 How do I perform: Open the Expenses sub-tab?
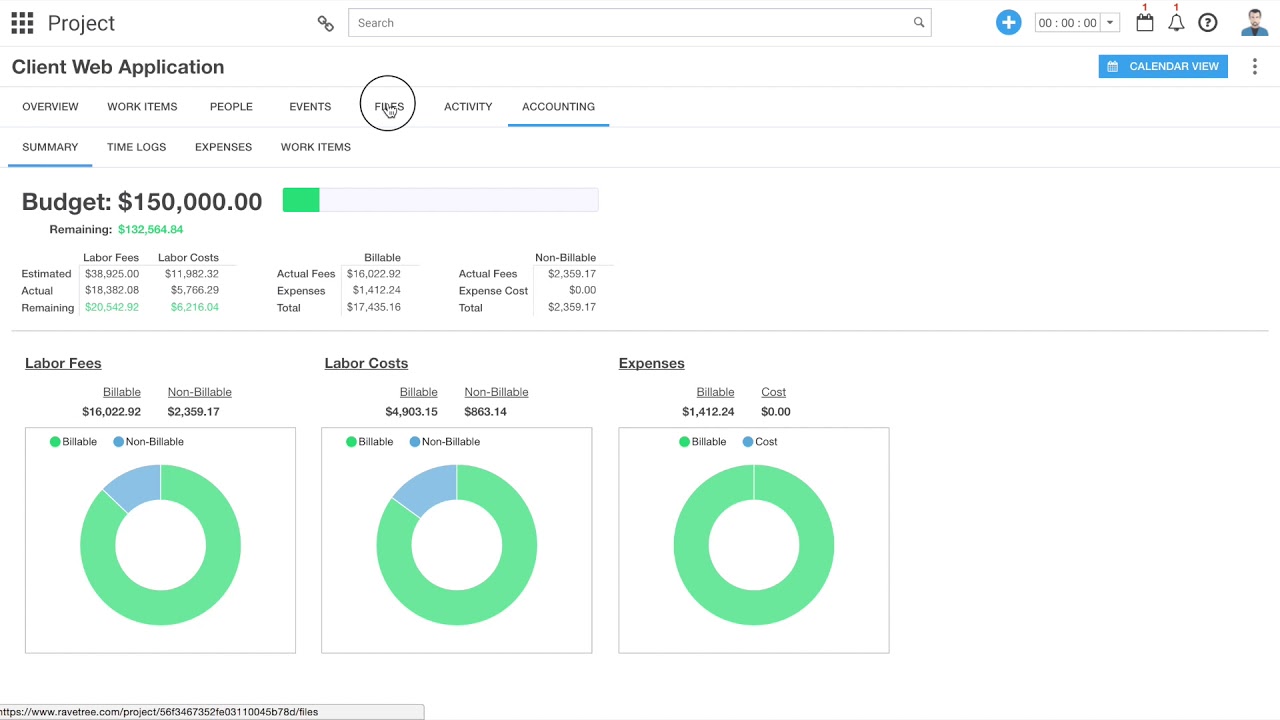pos(223,147)
